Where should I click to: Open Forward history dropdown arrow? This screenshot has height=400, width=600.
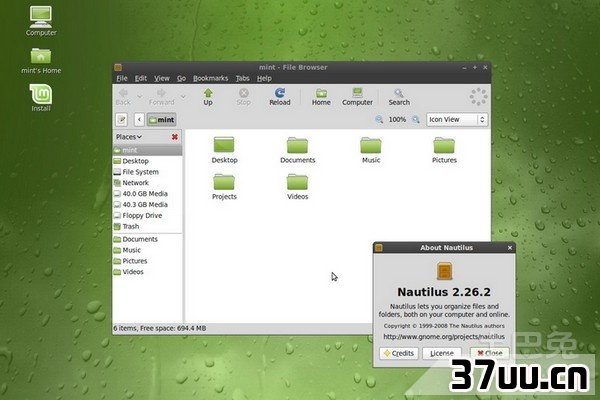(x=183, y=96)
